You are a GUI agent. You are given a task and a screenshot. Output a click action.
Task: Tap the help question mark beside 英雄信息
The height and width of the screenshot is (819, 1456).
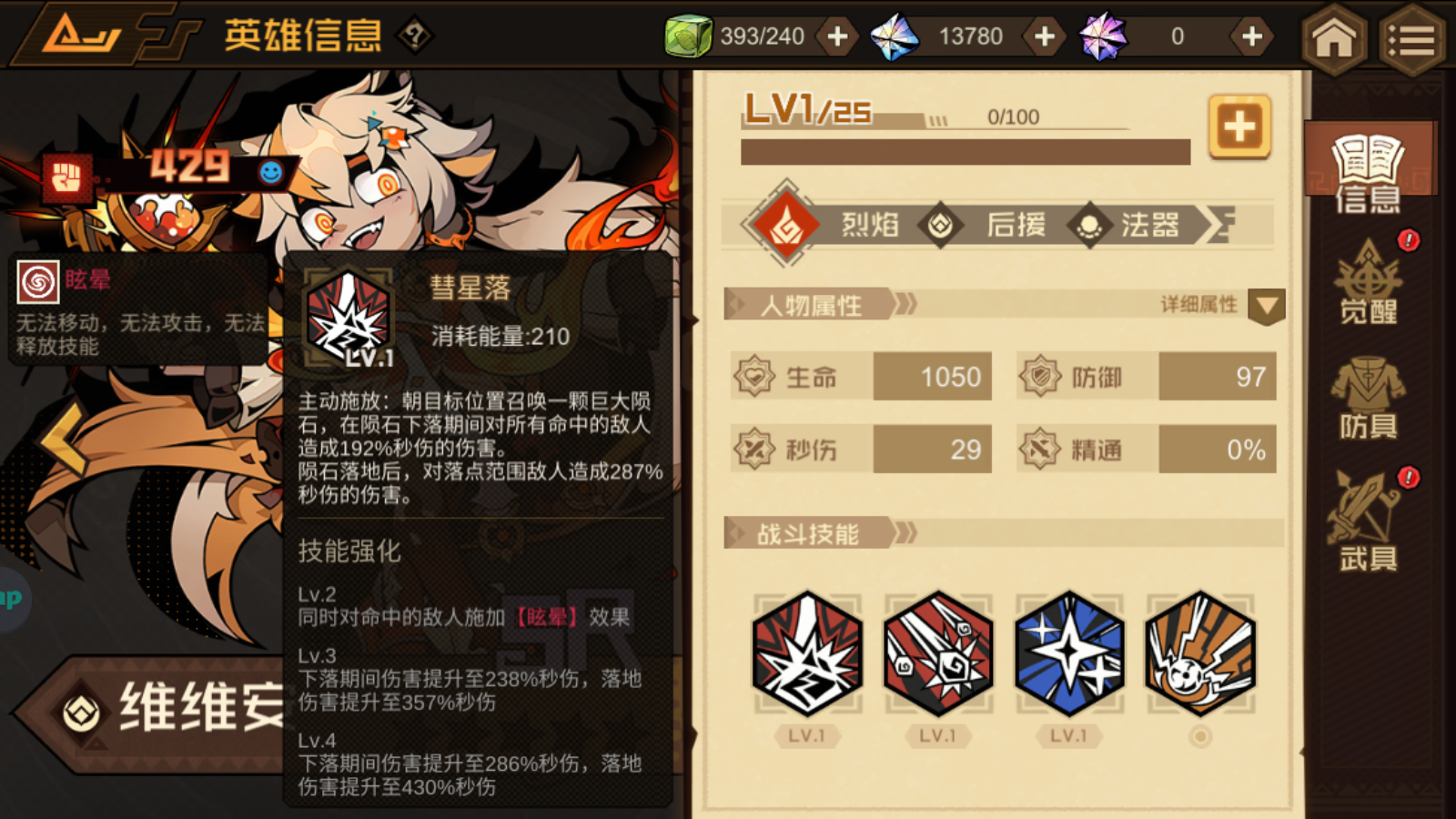tap(416, 36)
